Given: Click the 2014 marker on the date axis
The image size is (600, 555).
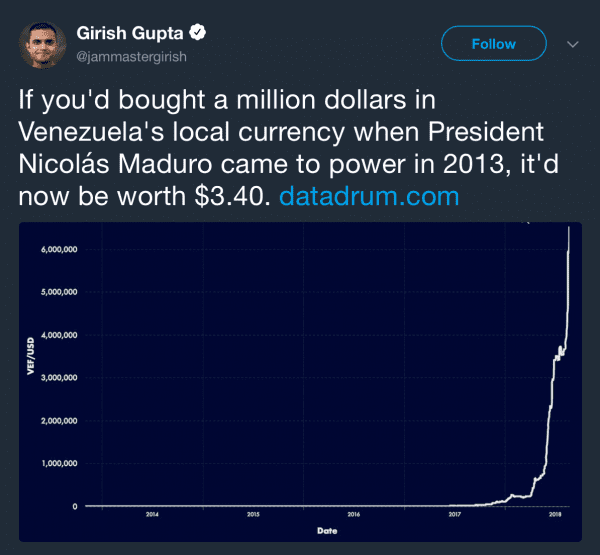Looking at the screenshot, I should (x=152, y=515).
